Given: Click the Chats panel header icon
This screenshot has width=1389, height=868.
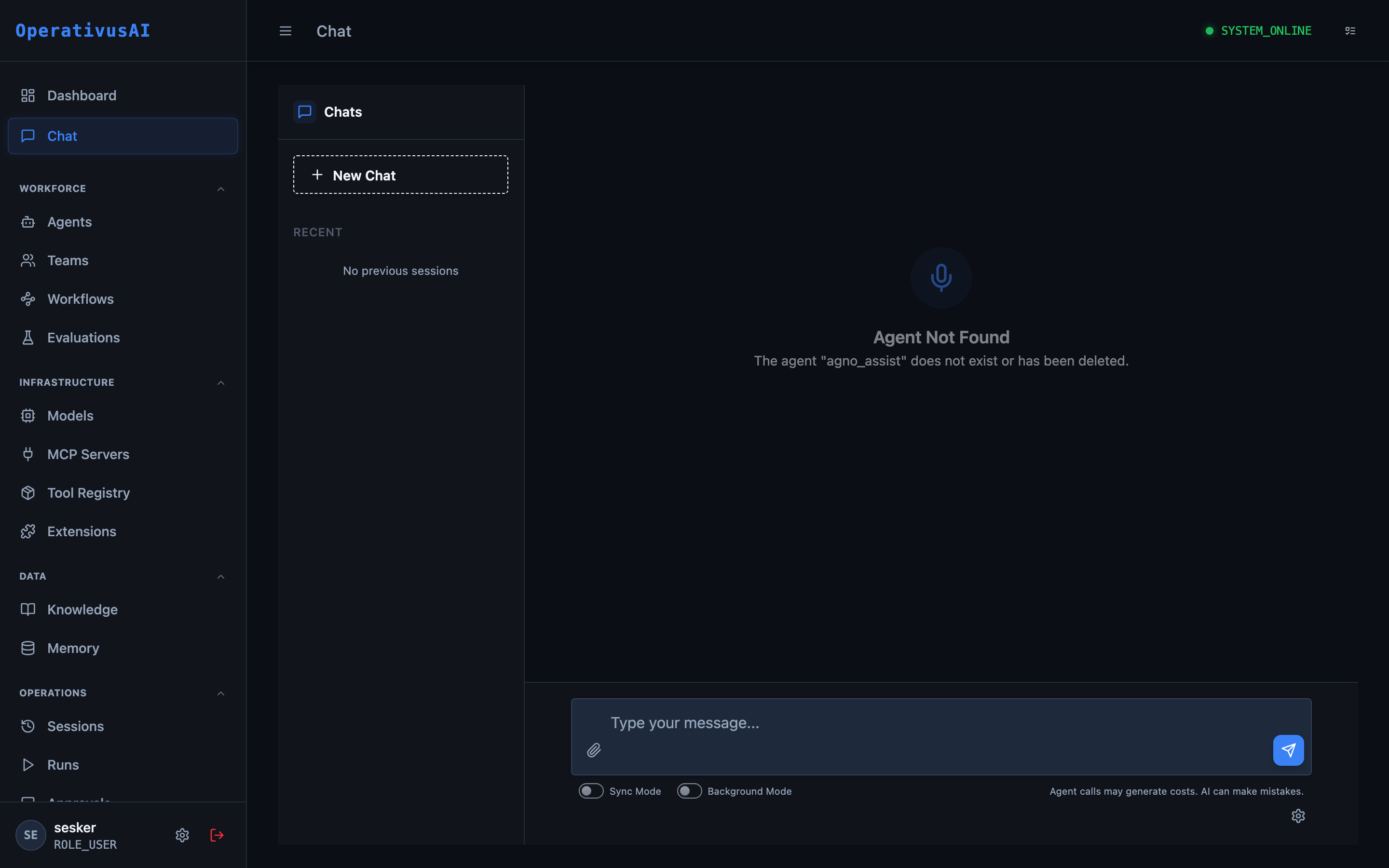Looking at the screenshot, I should click(305, 112).
